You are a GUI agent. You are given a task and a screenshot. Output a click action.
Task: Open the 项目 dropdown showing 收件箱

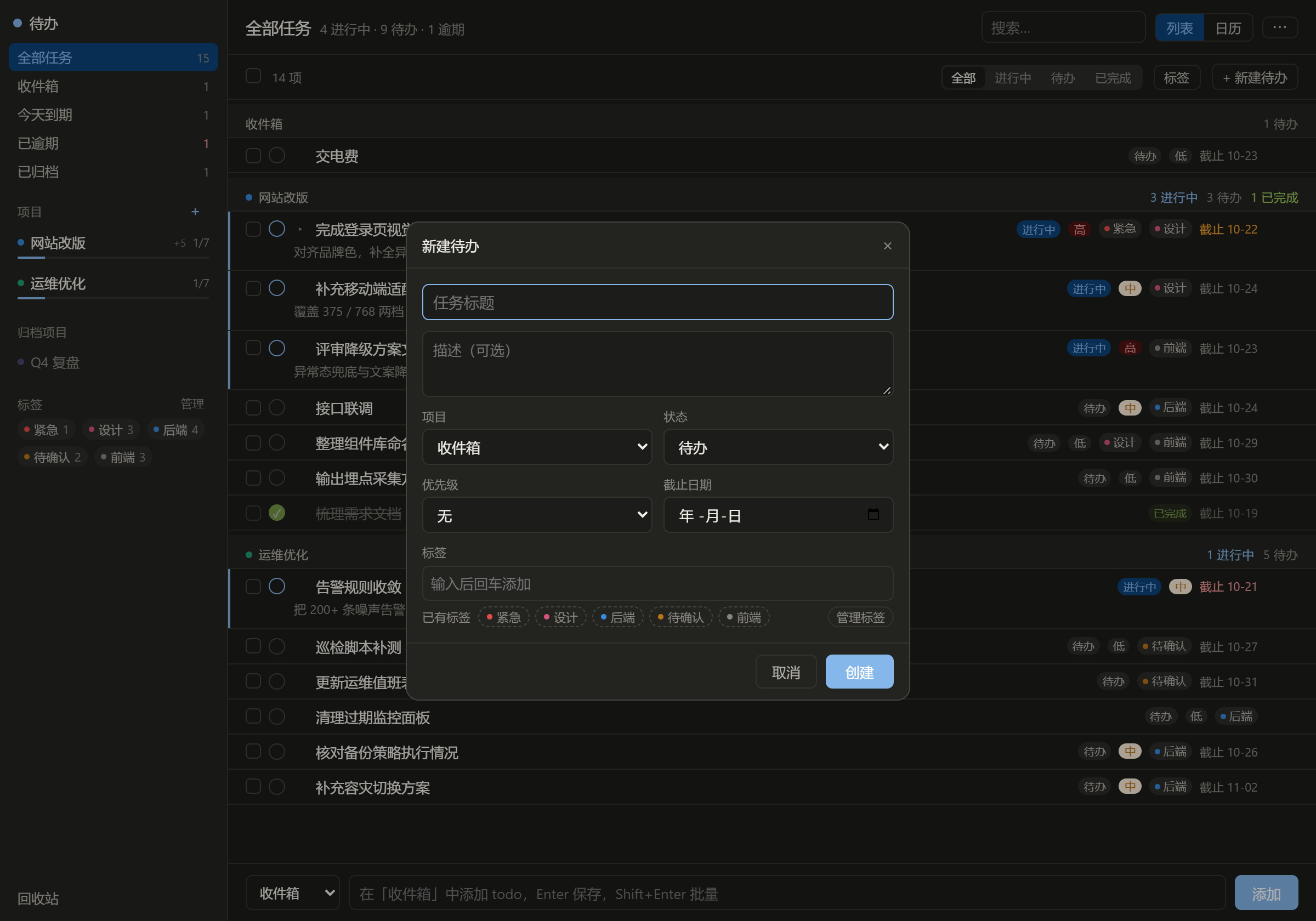pyautogui.click(x=537, y=447)
